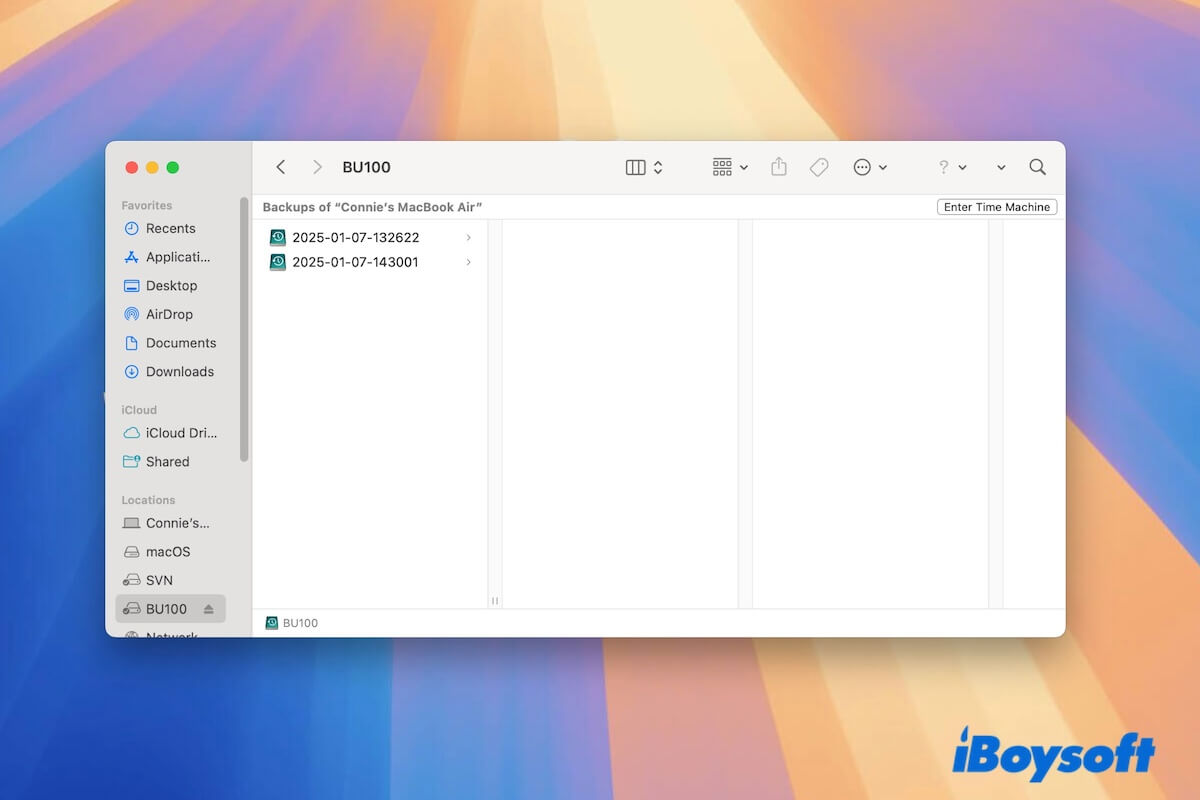The image size is (1200, 800).
Task: Open the ellipsis Action menu
Action: pos(869,168)
